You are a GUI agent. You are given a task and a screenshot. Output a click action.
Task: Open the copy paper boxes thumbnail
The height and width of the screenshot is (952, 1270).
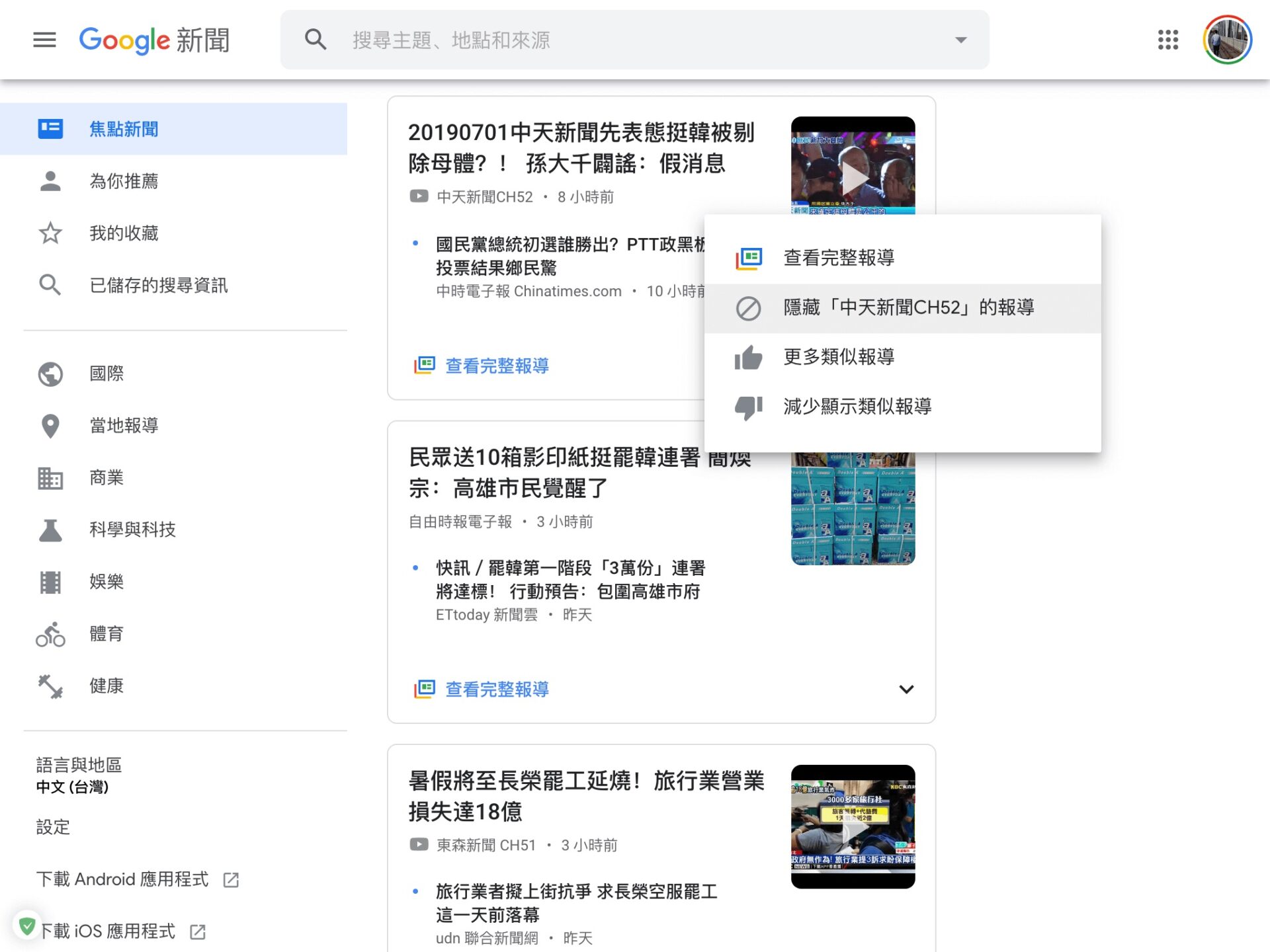coord(853,508)
